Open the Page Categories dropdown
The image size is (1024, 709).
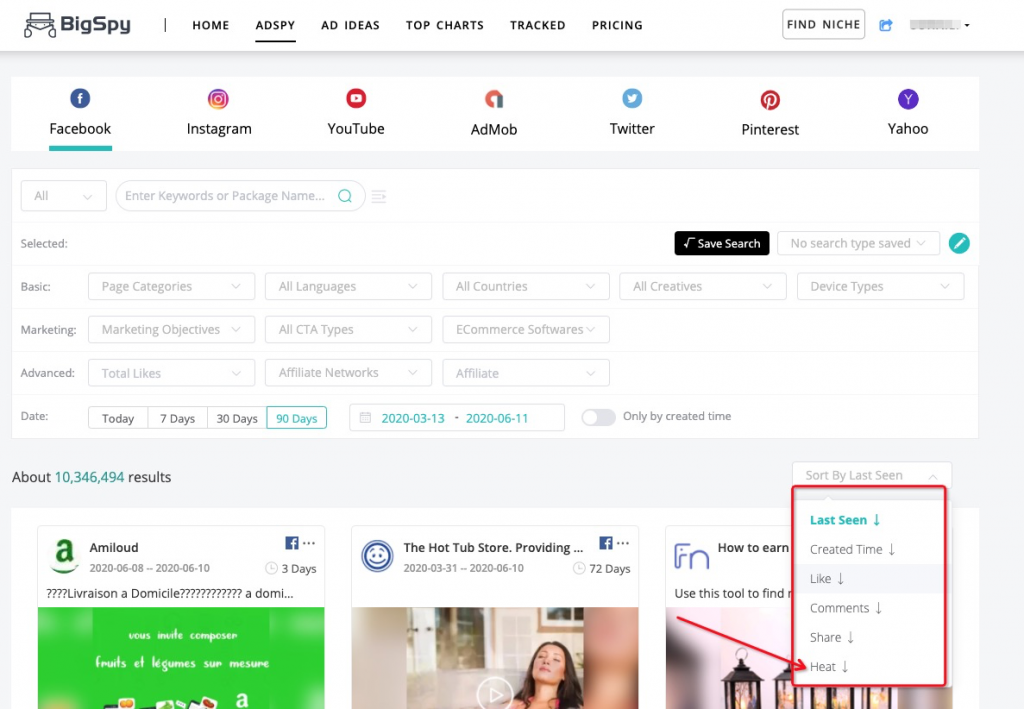171,287
